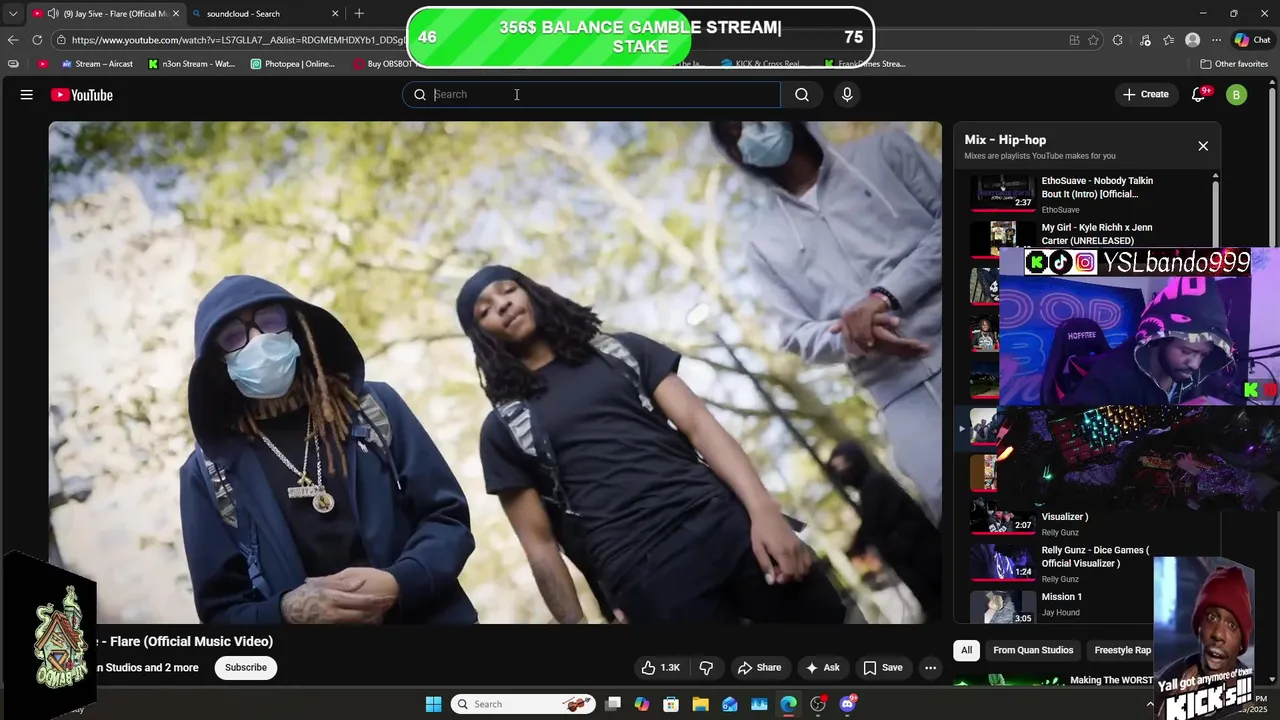Image resolution: width=1280 pixels, height=720 pixels.
Task: Open Microsoft Edge from taskbar
Action: click(x=789, y=704)
